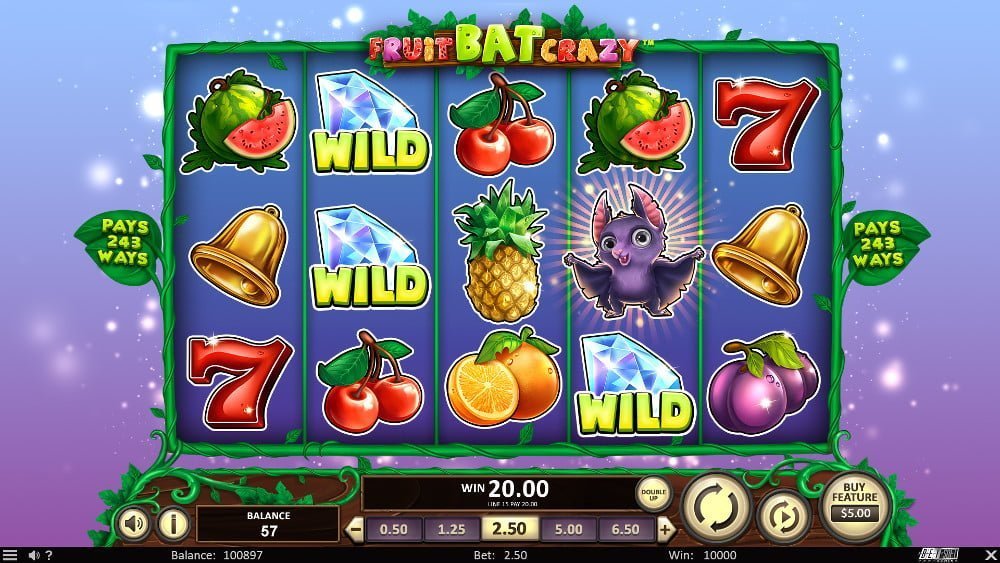Open the hamburger menu in bottom bar
Image resolution: width=1000 pixels, height=563 pixels.
tap(10, 555)
